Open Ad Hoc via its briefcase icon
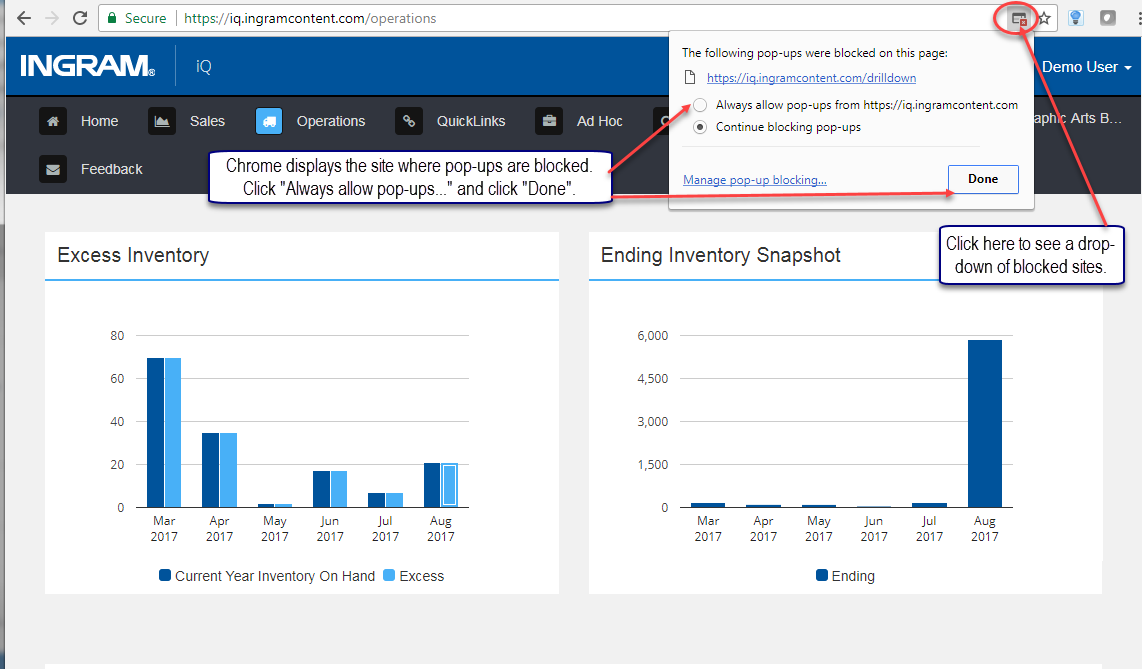Screen dimensions: 1142x669 coord(548,121)
